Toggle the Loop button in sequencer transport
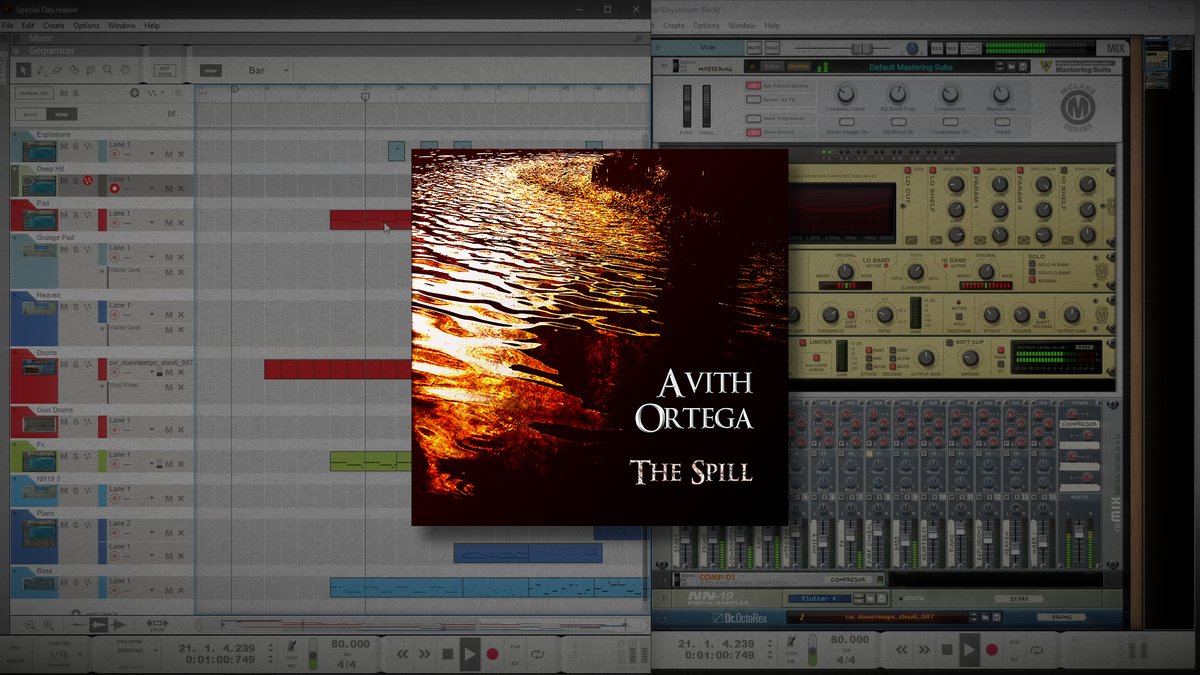 (x=537, y=654)
